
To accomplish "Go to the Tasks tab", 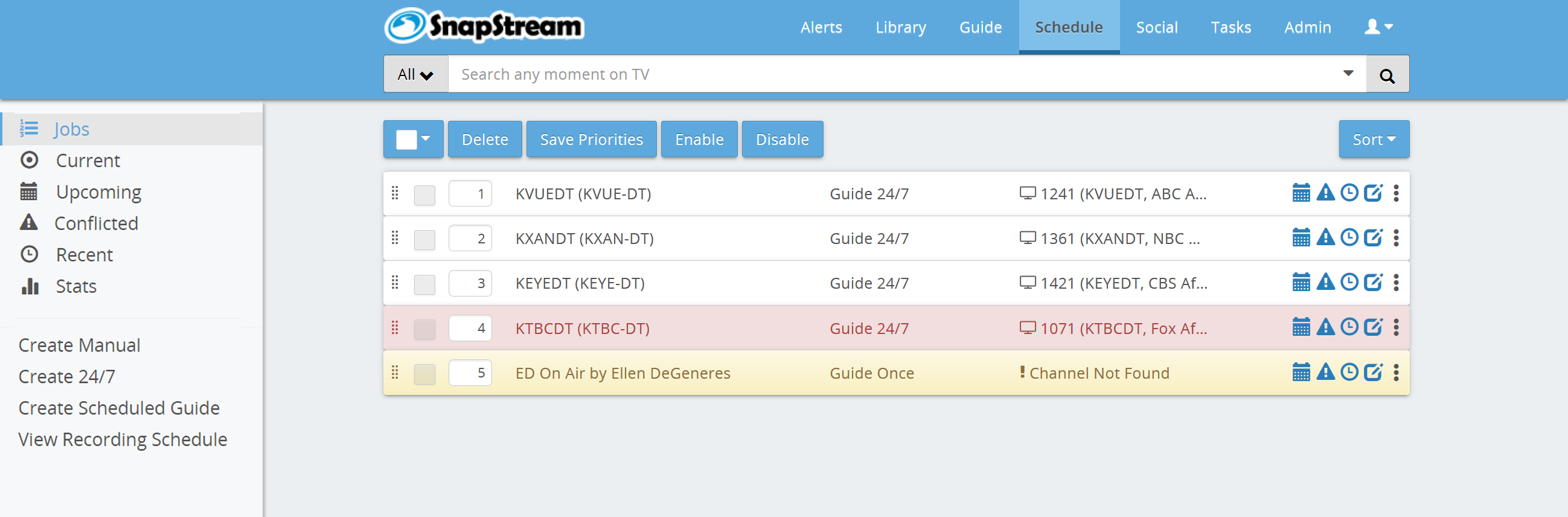I will click(1230, 27).
